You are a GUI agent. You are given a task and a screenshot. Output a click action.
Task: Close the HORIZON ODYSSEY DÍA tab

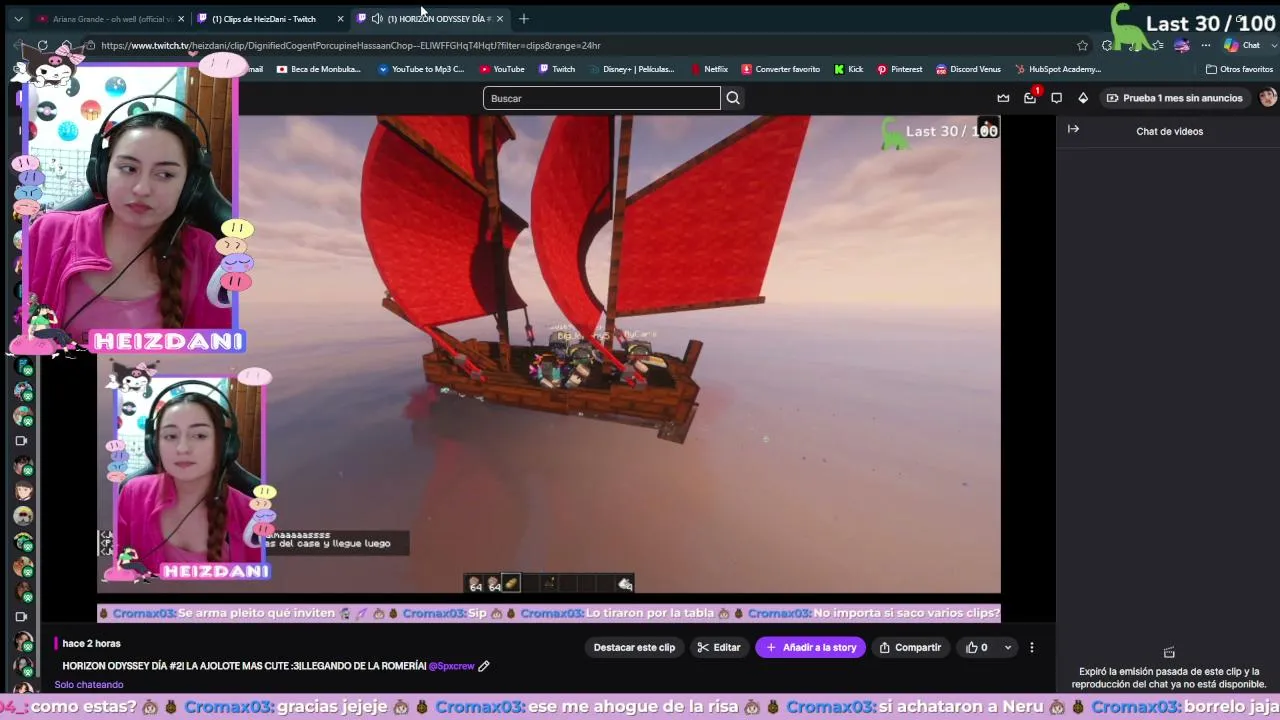coord(500,19)
